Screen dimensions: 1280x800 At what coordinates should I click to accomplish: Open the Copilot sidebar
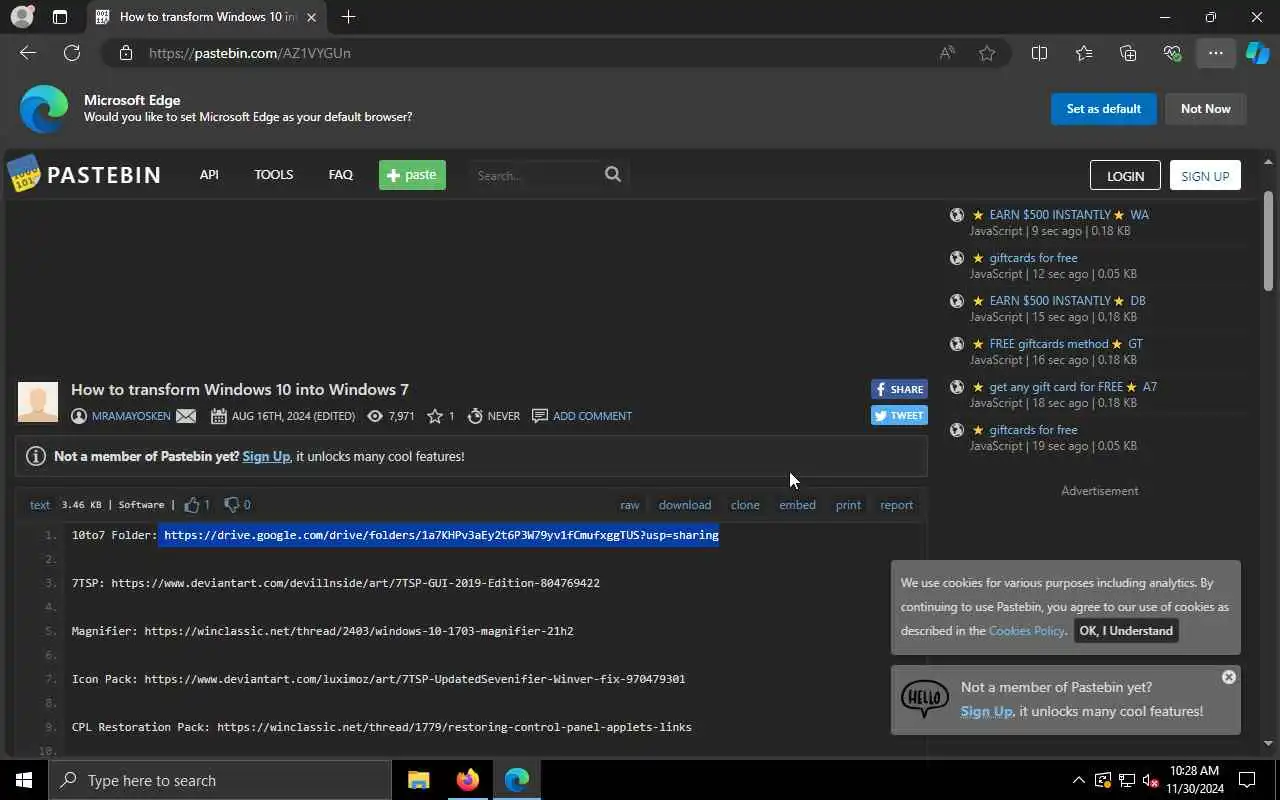coord(1257,53)
